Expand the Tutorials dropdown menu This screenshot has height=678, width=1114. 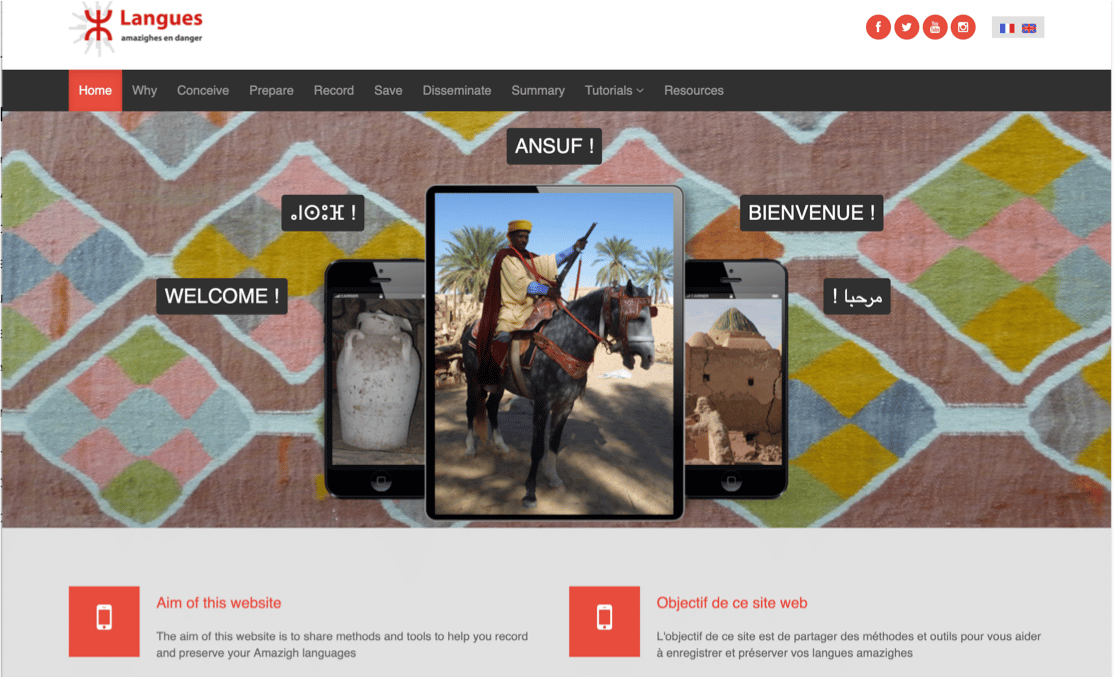tap(614, 90)
